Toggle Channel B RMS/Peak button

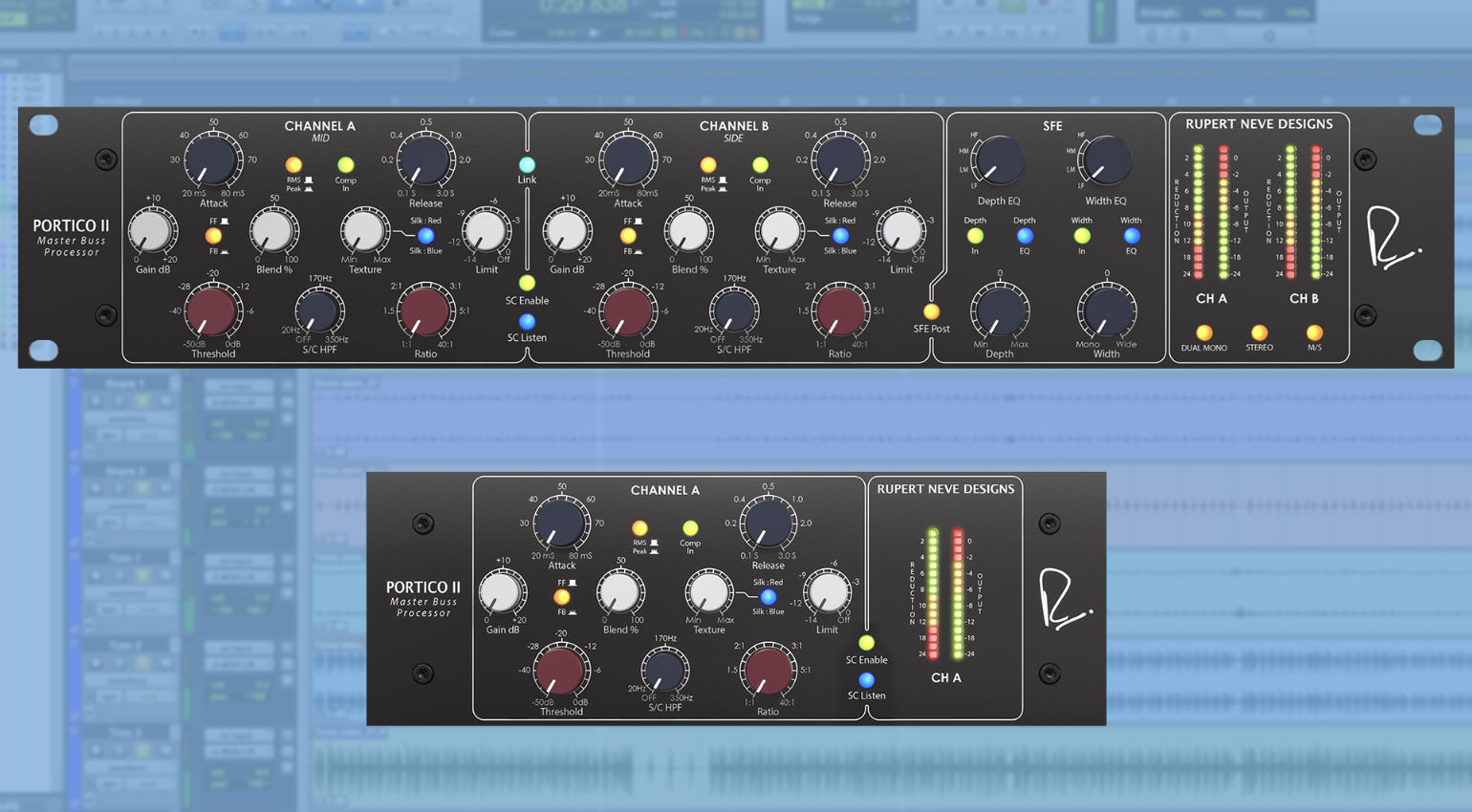(x=708, y=164)
